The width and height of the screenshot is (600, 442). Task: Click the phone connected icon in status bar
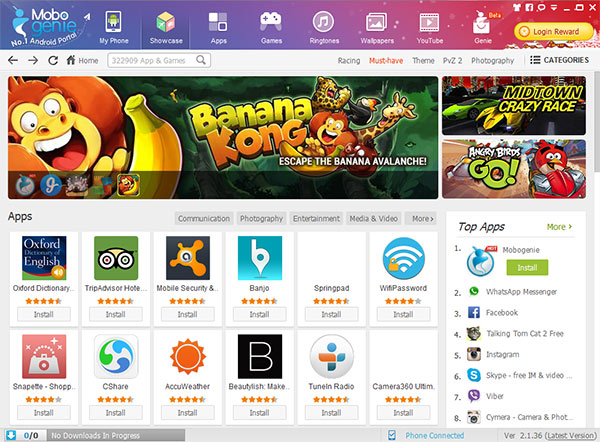pos(392,435)
